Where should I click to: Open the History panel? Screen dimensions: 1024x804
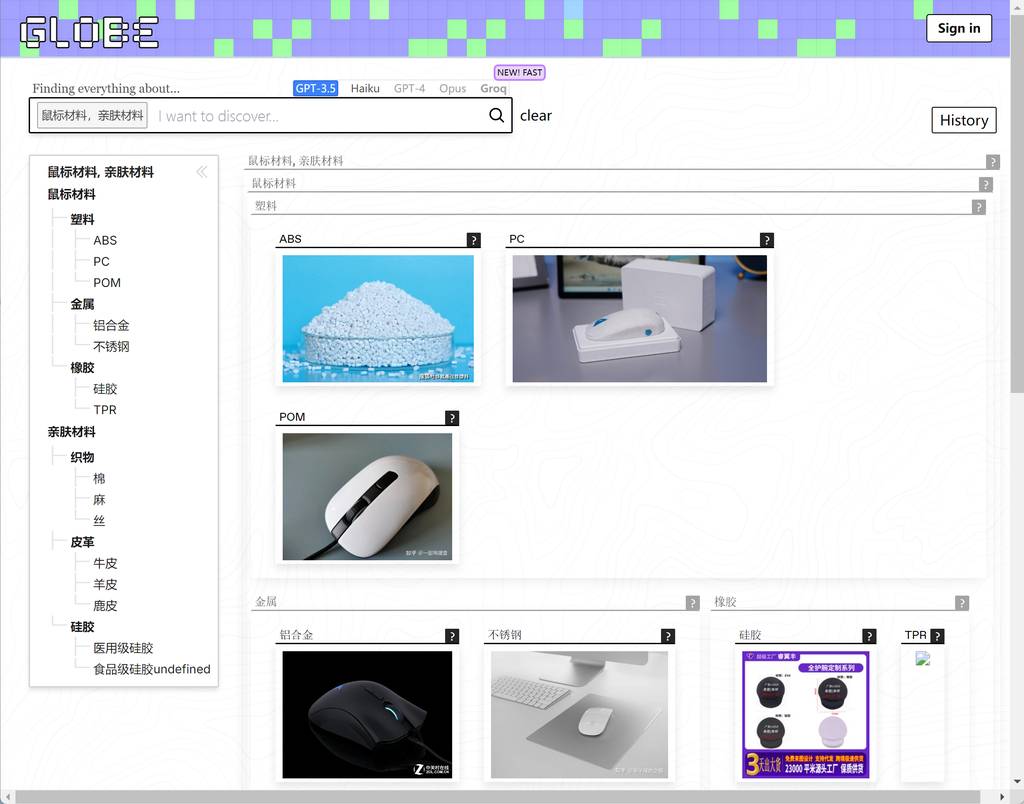963,120
